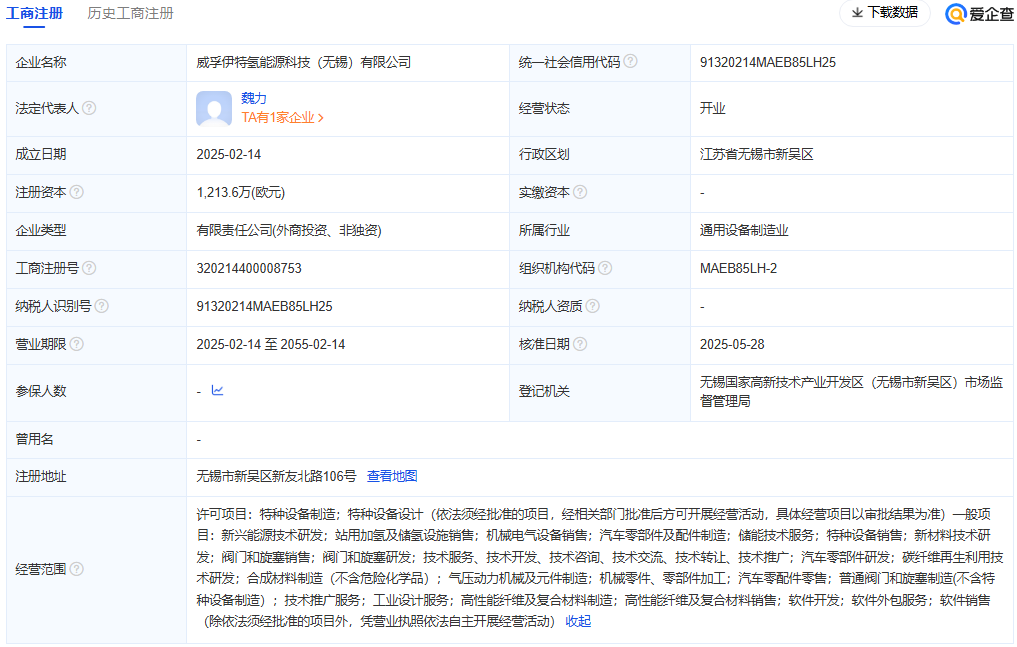
Task: Switch to the 历史工商注册 tab
Action: 130,13
